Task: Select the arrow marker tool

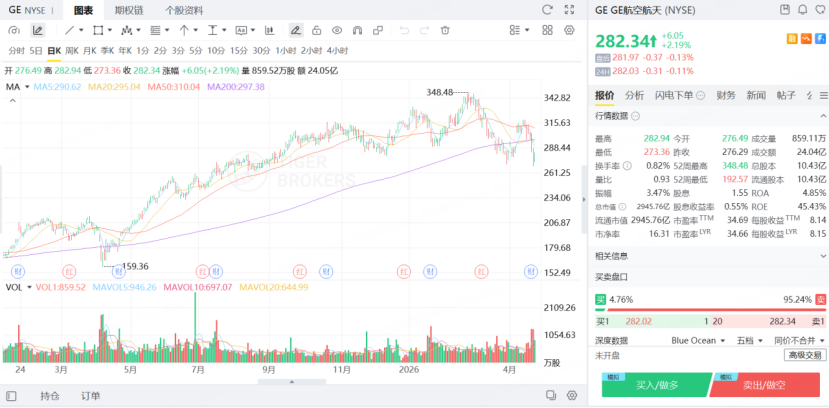Action: tap(184, 30)
